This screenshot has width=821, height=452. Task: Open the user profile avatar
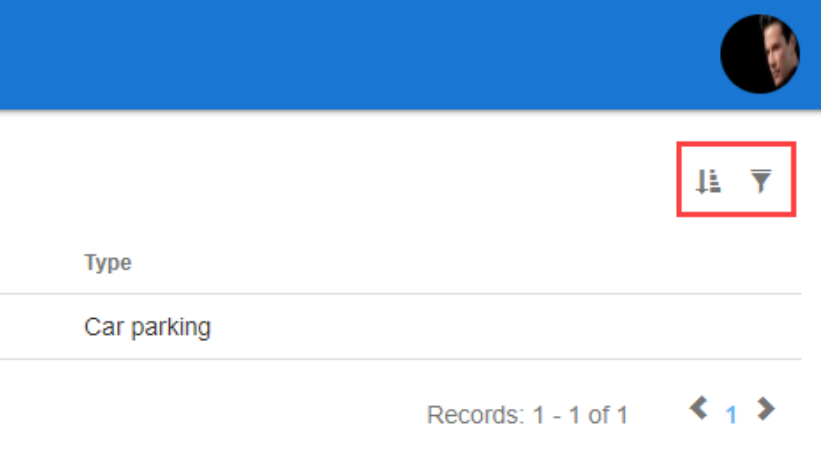click(x=760, y=54)
